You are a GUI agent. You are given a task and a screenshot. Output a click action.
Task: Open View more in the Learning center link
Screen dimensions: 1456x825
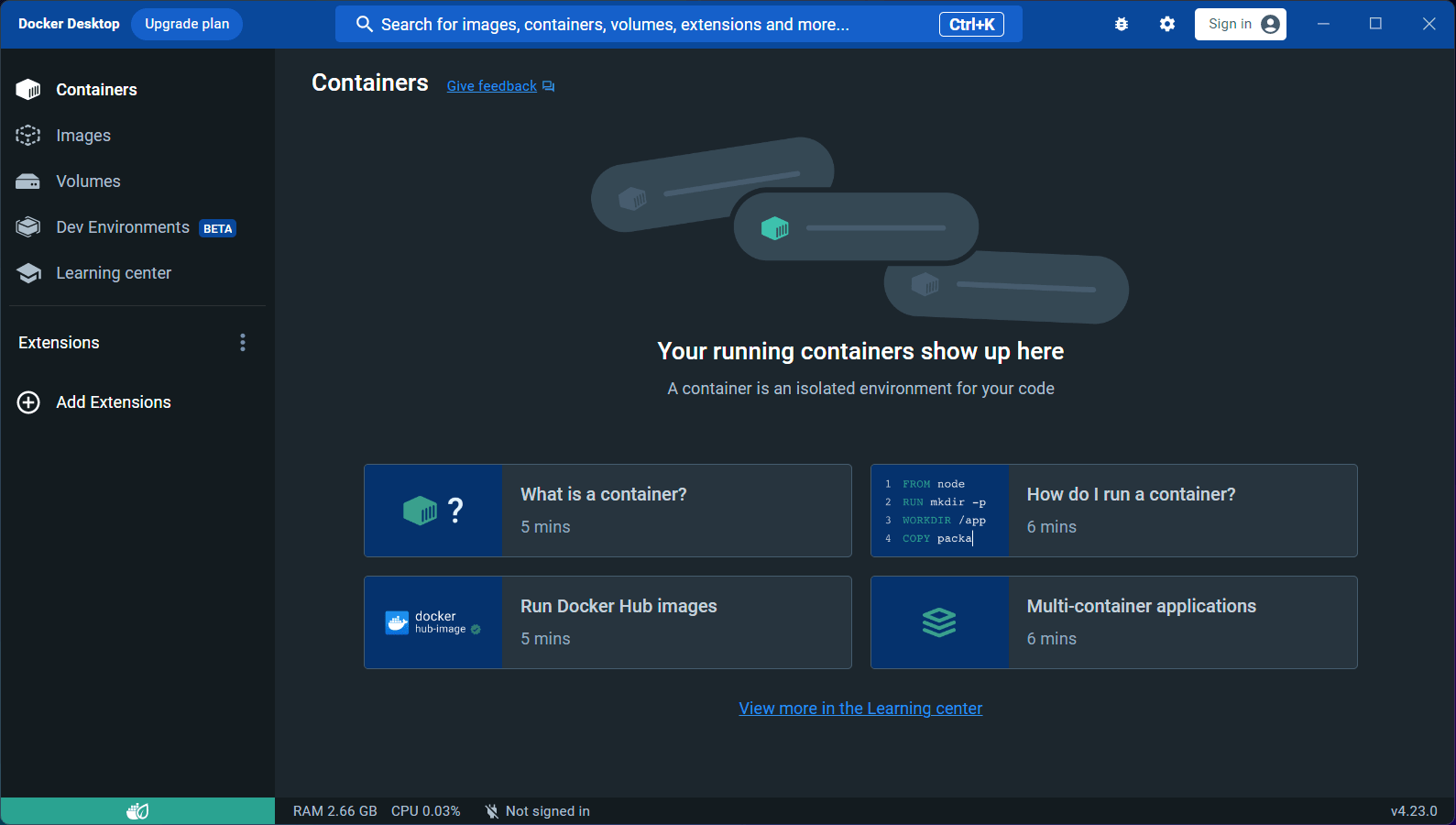tap(860, 709)
